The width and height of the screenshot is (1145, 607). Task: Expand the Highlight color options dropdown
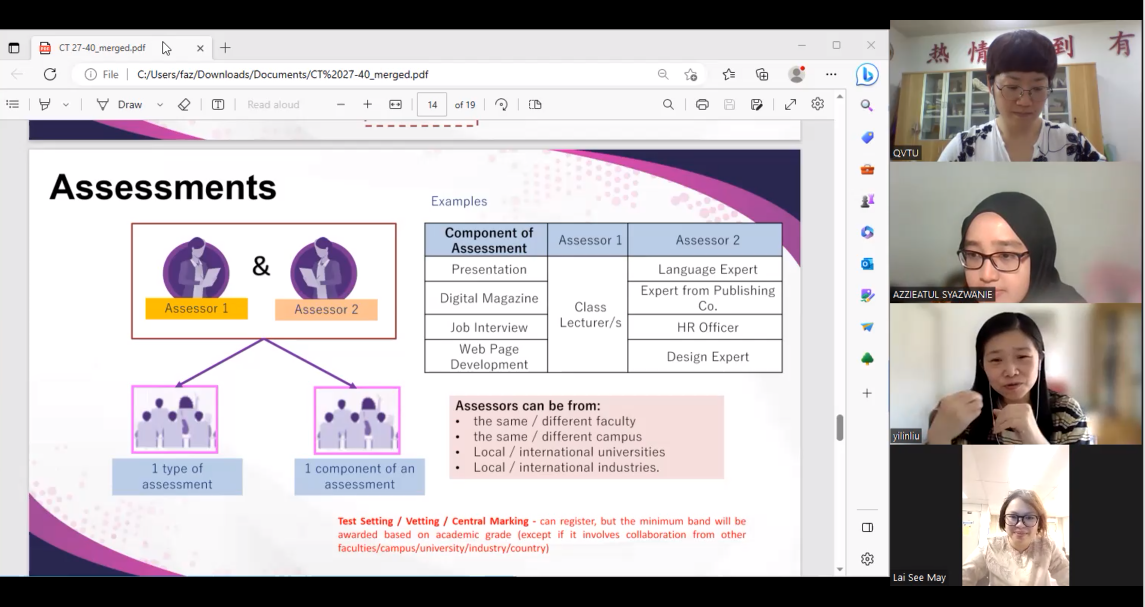66,104
